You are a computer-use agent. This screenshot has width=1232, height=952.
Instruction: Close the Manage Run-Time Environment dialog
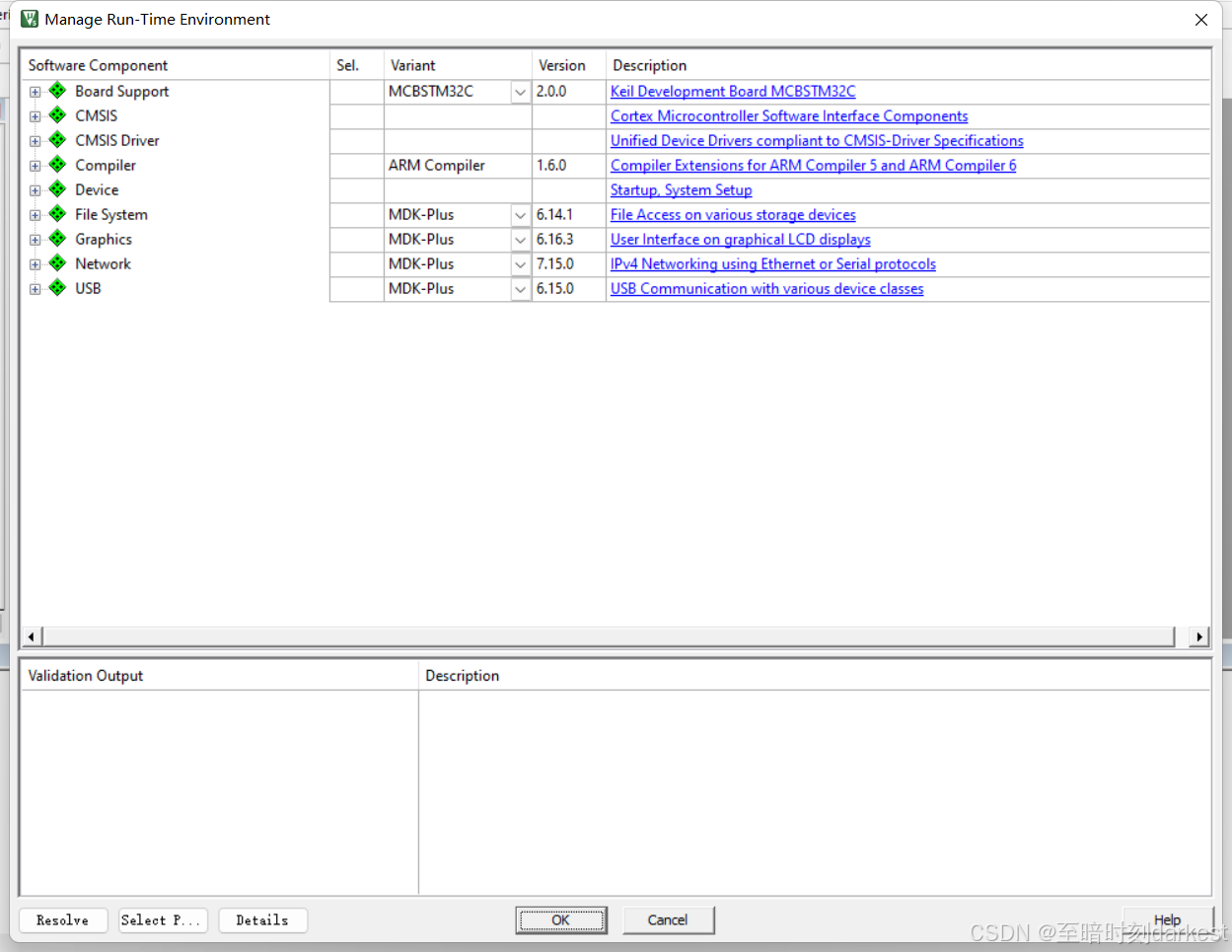coord(1201,20)
